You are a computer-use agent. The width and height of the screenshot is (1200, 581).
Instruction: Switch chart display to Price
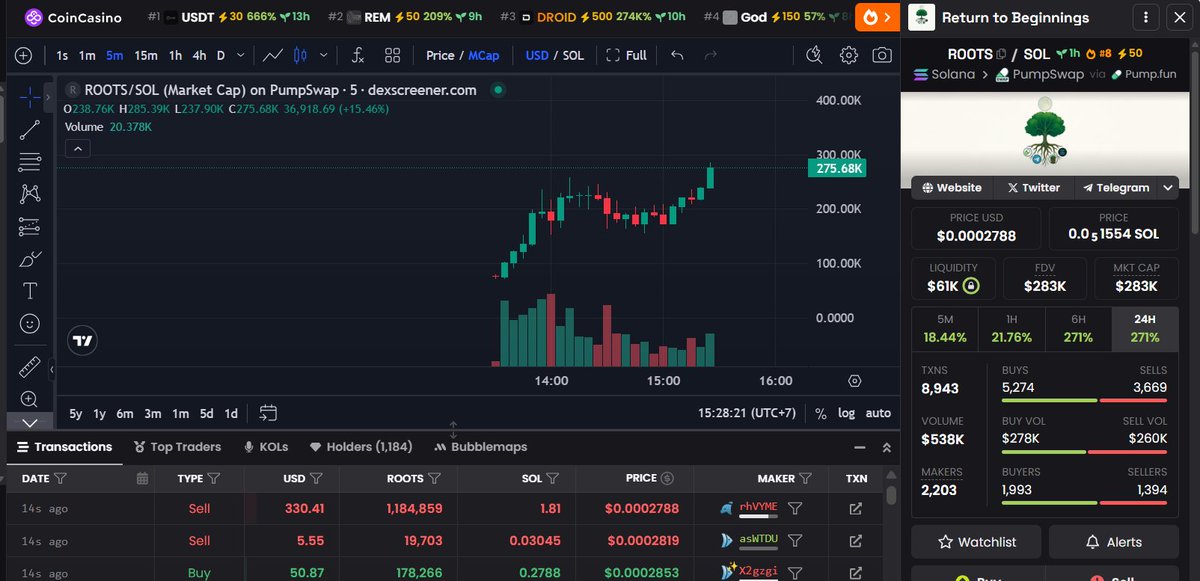point(440,56)
